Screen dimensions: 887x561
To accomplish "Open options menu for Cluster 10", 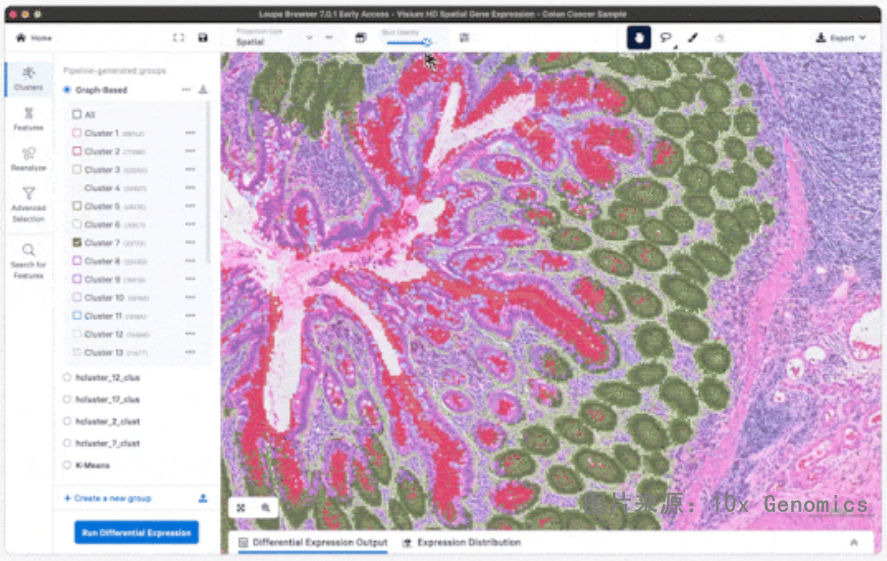I will coord(190,297).
